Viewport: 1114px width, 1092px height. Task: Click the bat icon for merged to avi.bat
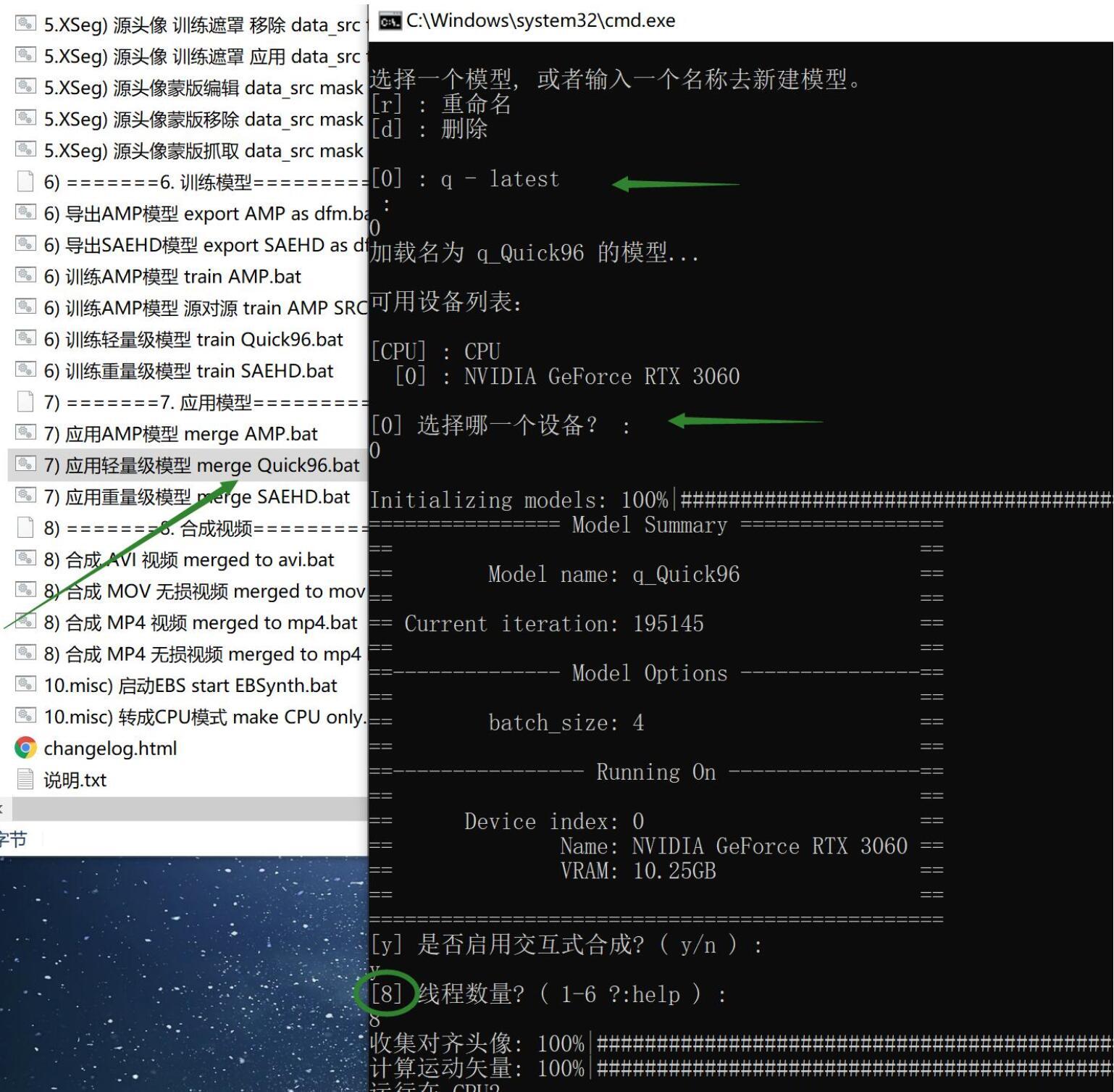25,559
